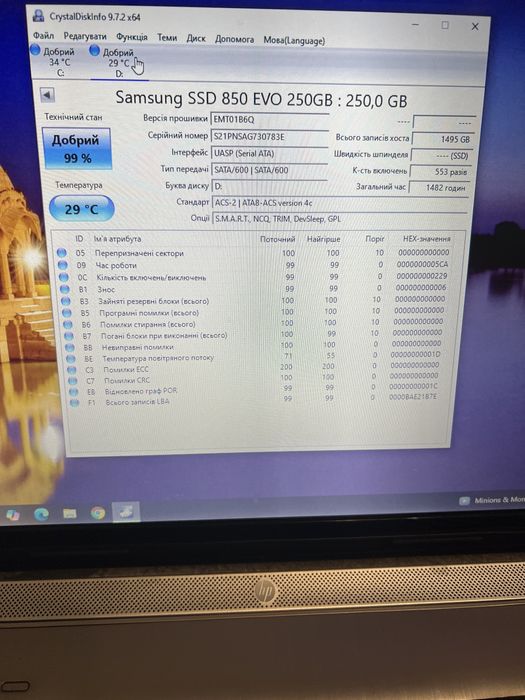Viewport: 525px width, 700px height.
Task: Click the features field S.M.A.R.T., NCQ, TRIM
Action: click(x=340, y=219)
